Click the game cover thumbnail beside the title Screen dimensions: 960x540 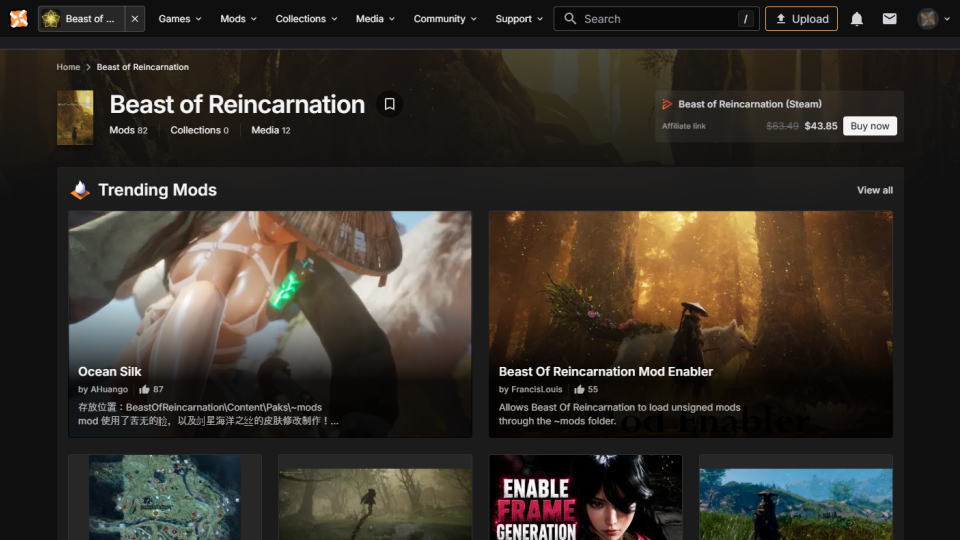(75, 118)
